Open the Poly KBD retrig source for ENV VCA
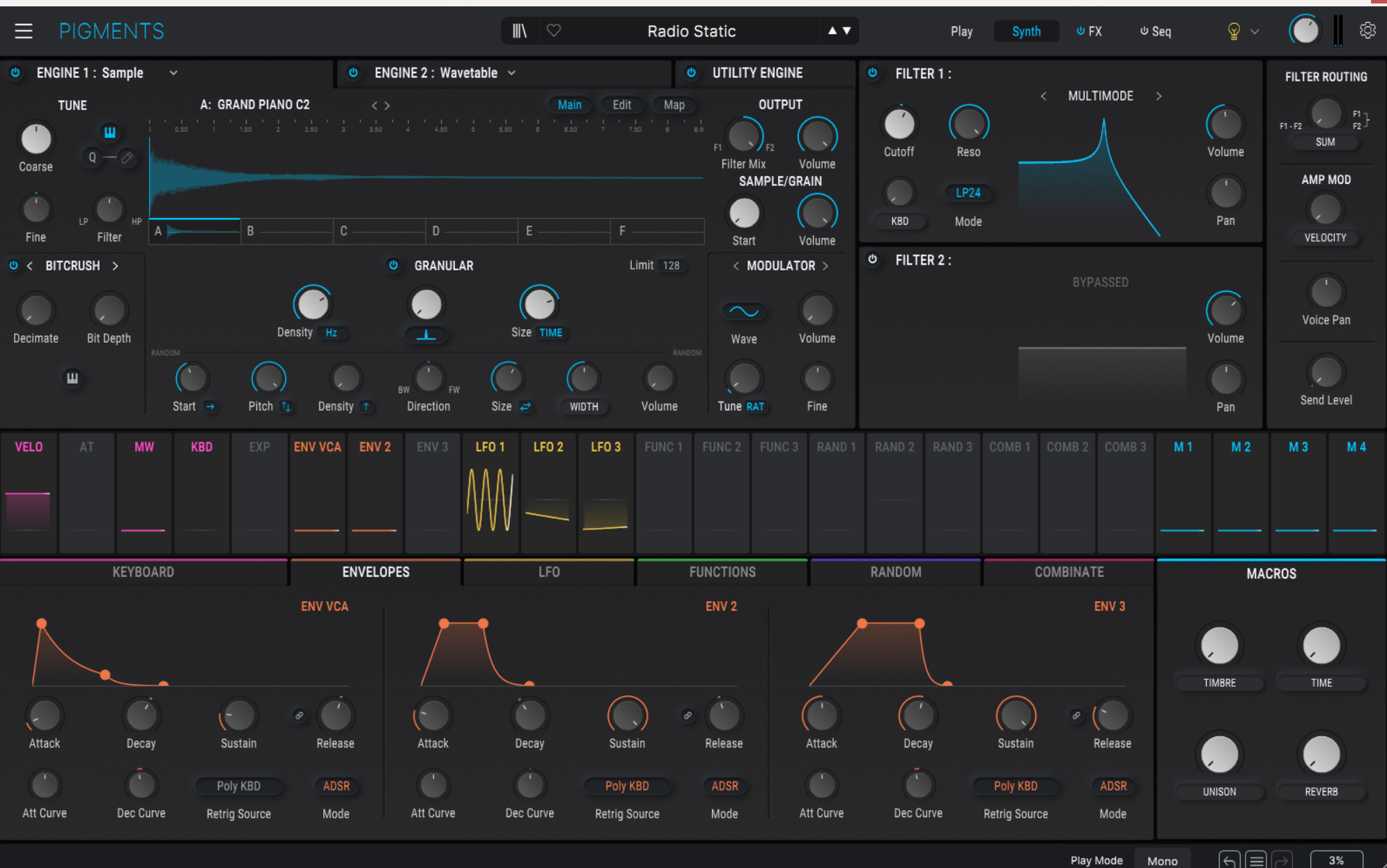 point(238,786)
